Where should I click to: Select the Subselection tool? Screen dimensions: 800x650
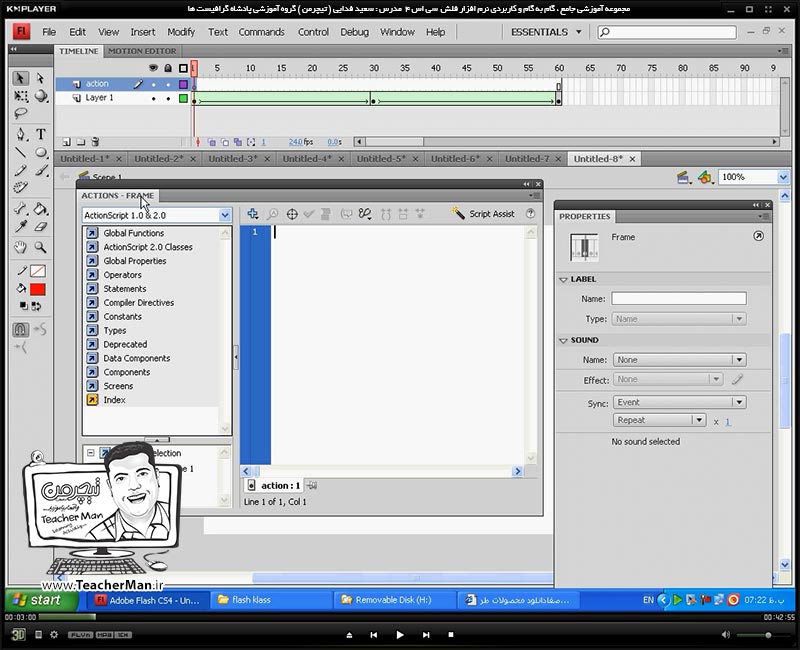click(x=40, y=78)
